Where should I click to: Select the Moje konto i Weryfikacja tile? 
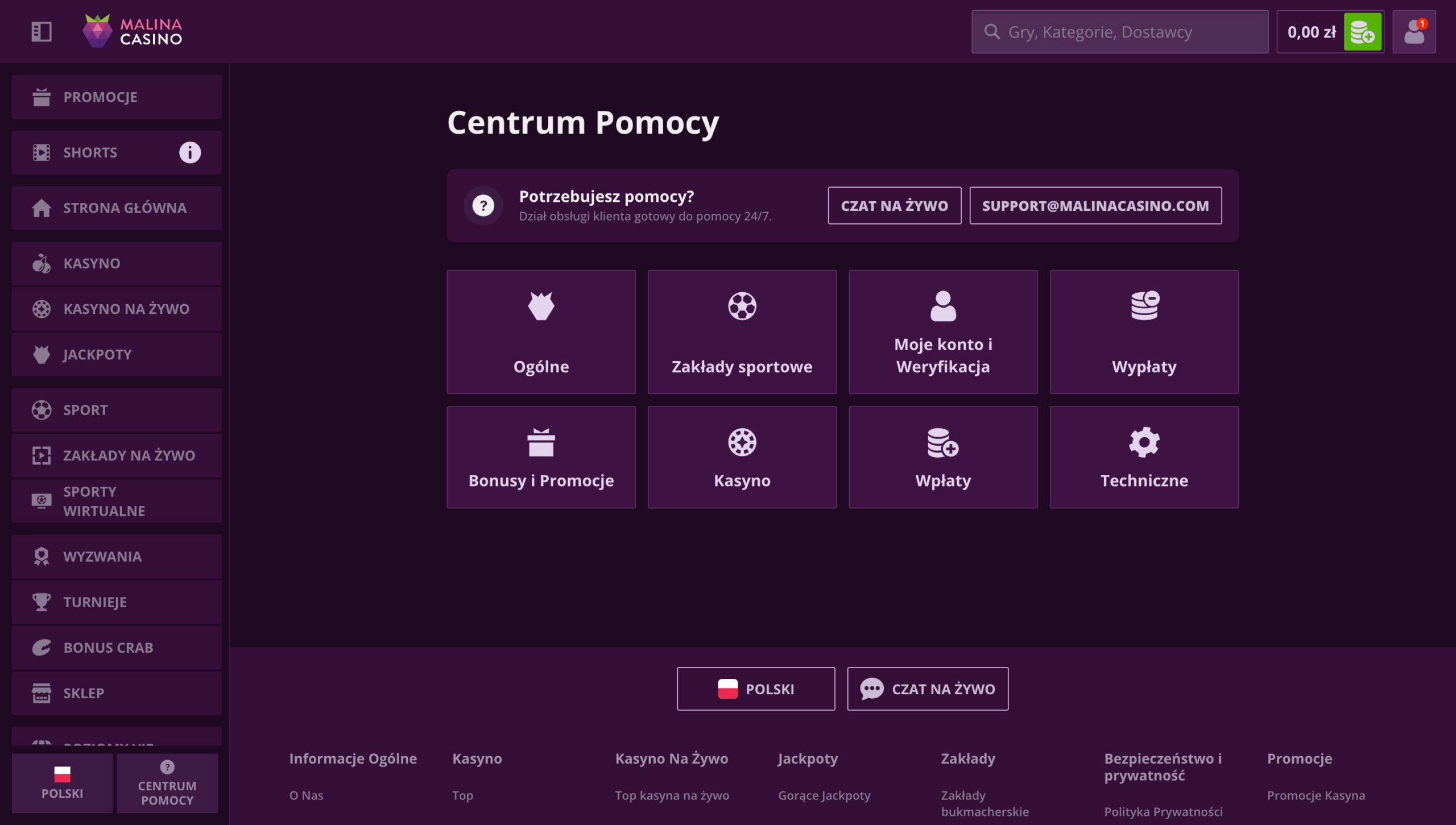tap(943, 332)
